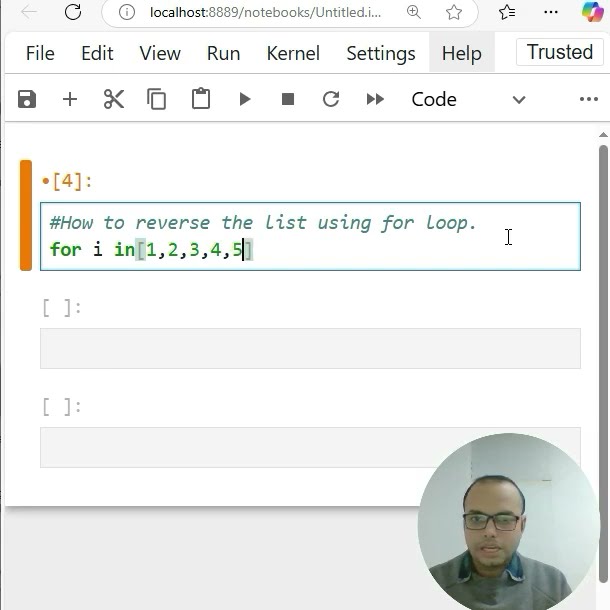Open the browser favorites list
This screenshot has width=610, height=610.
(507, 12)
